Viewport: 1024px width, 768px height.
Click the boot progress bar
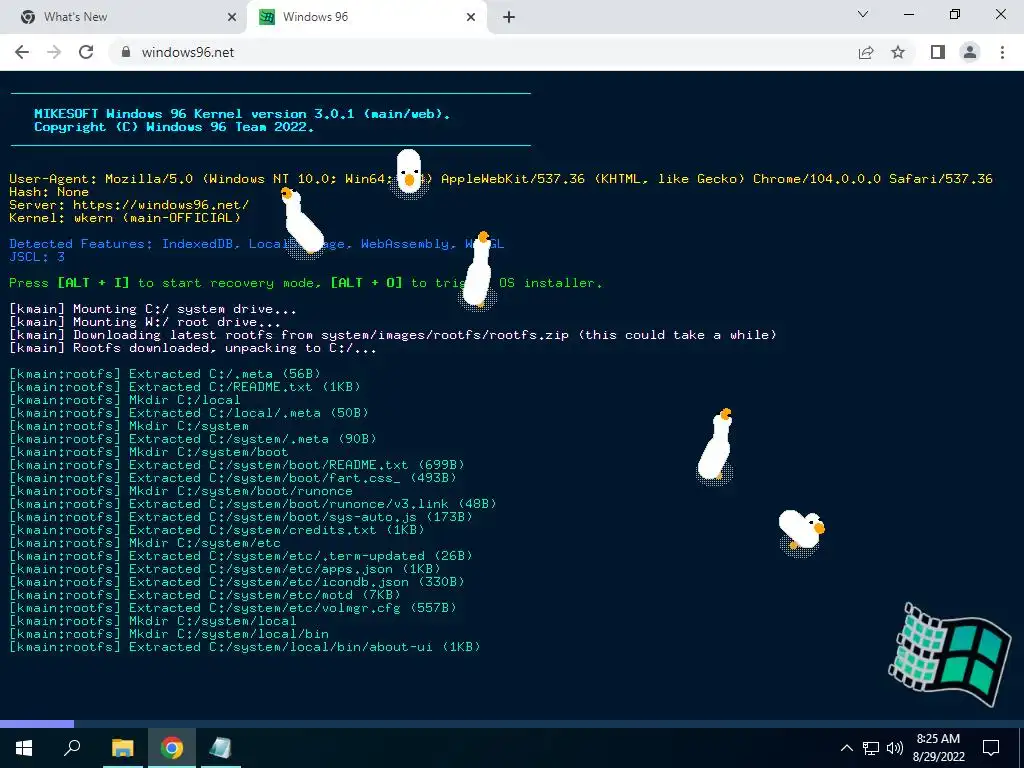pos(512,724)
